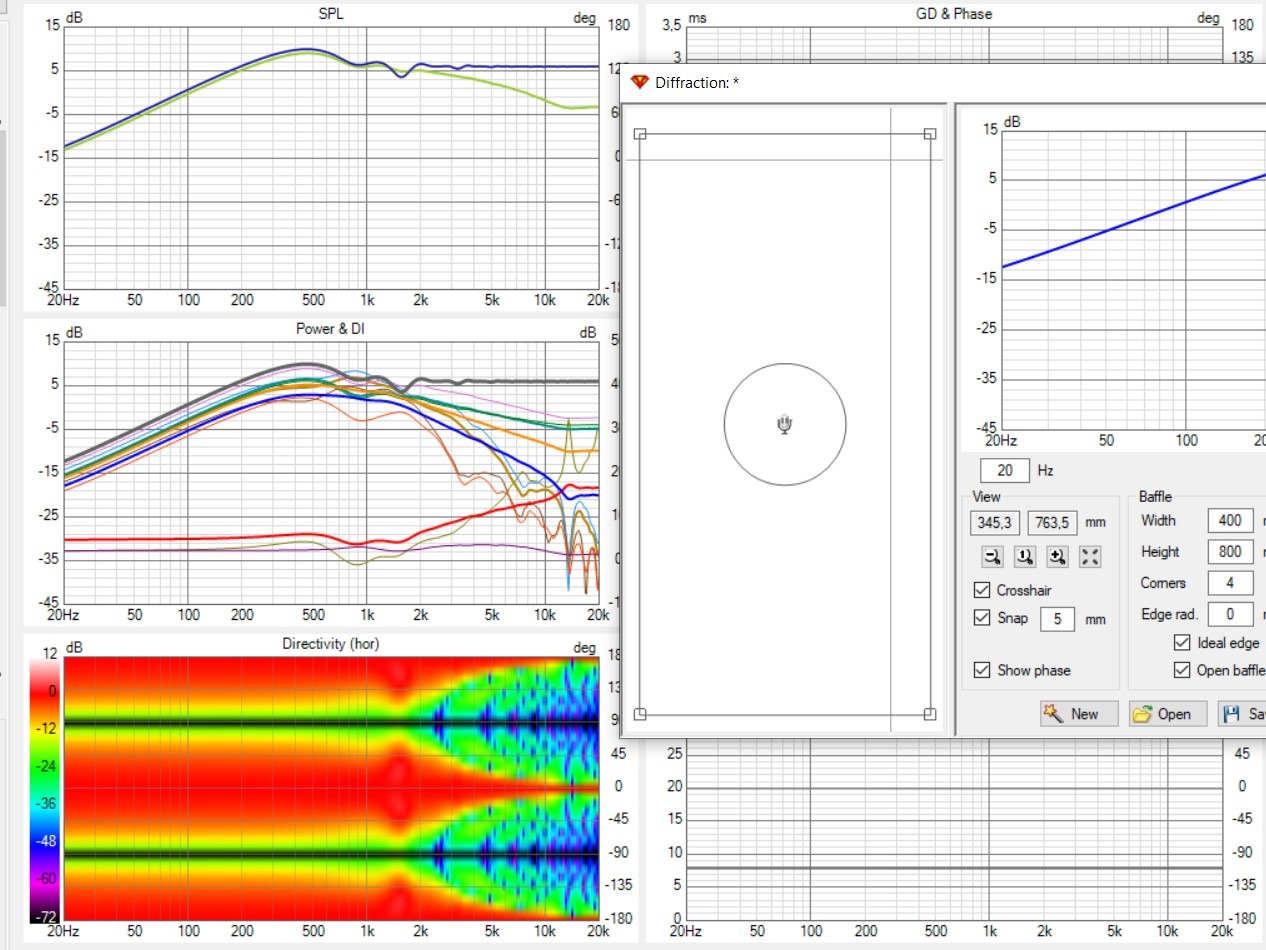
Task: Uncheck the Show phase option
Action: click(982, 670)
